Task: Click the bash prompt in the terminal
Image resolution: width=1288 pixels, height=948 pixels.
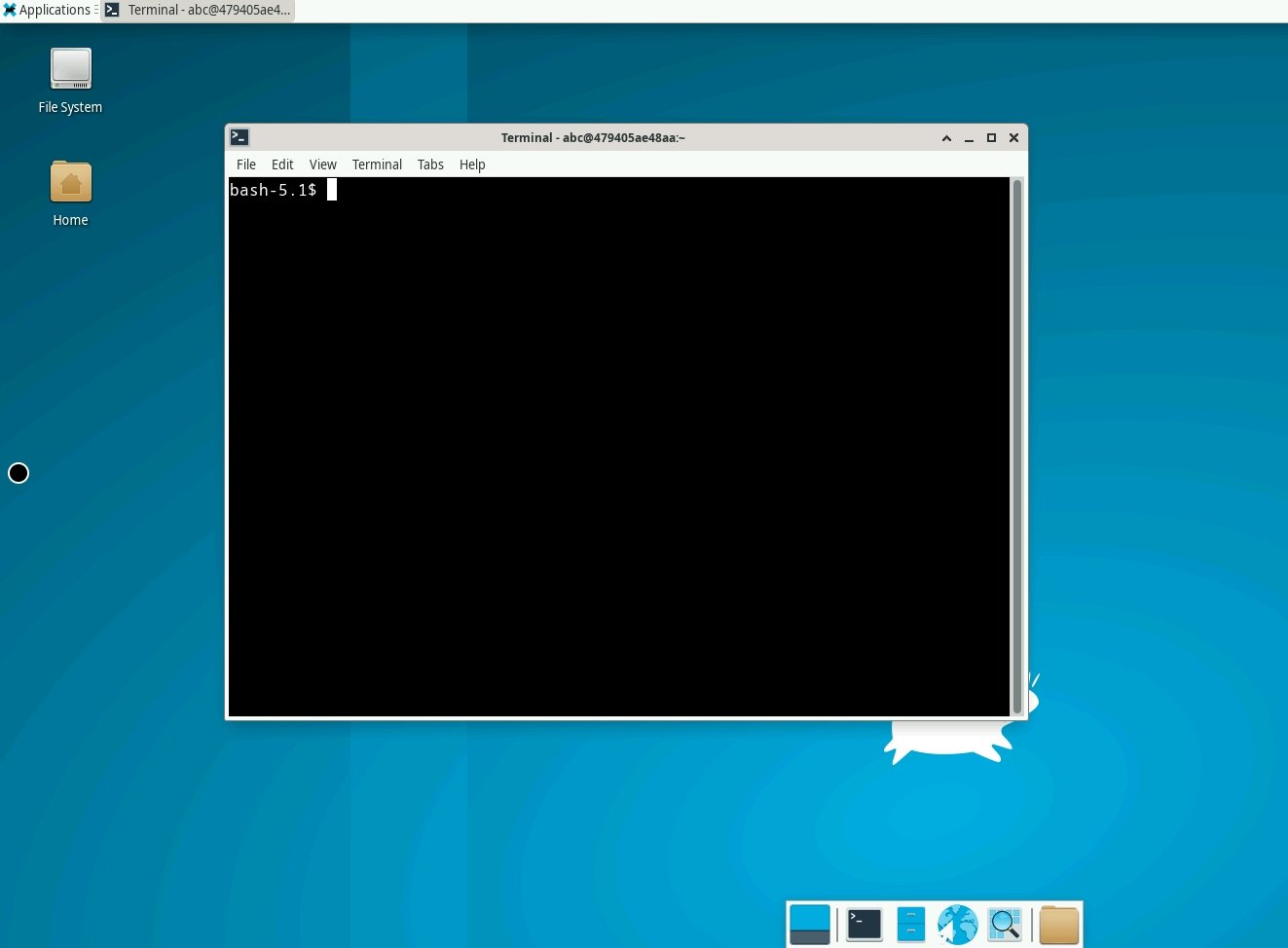Action: (273, 190)
